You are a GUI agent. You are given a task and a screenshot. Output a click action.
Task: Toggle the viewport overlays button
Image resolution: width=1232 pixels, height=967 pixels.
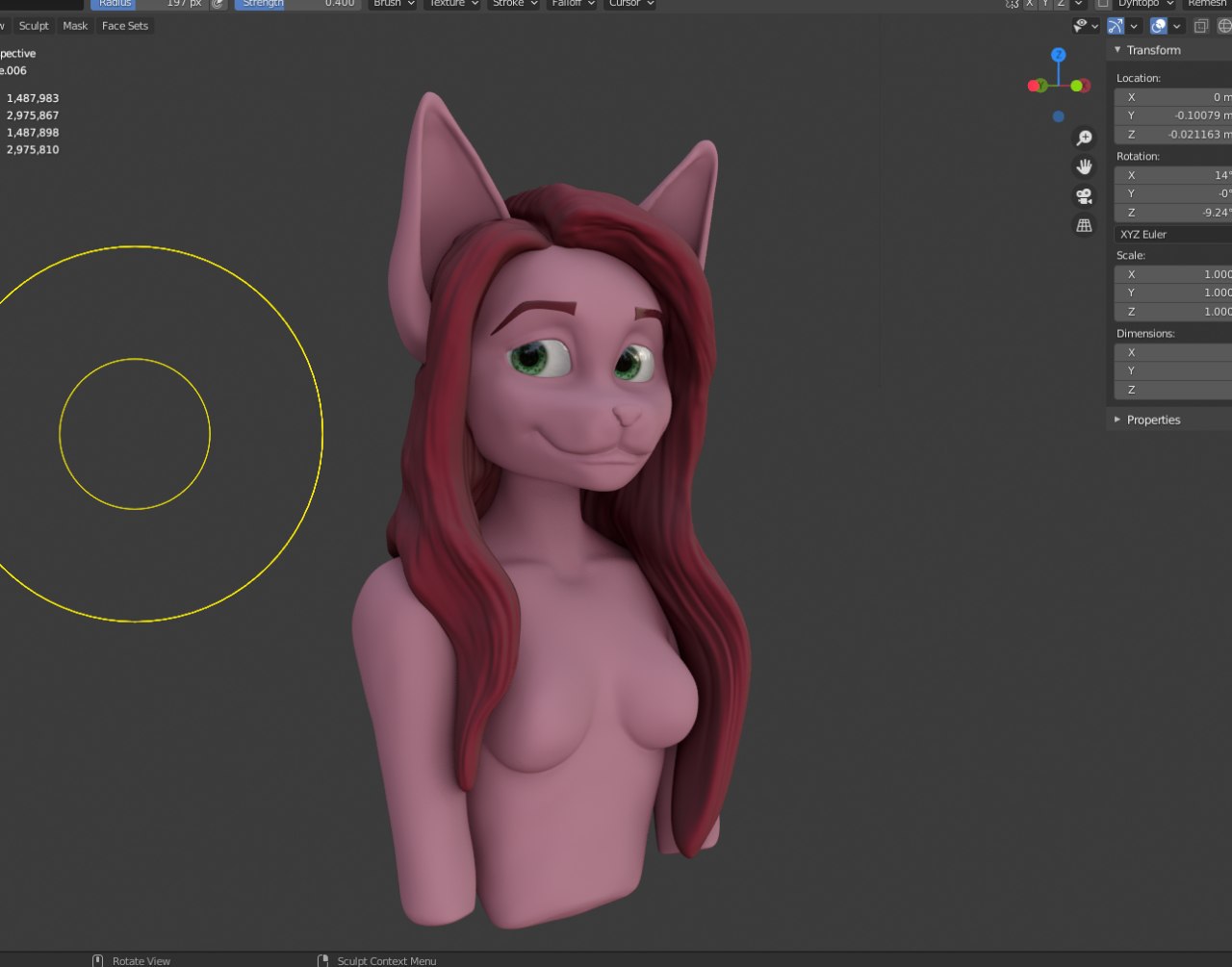click(x=1159, y=26)
